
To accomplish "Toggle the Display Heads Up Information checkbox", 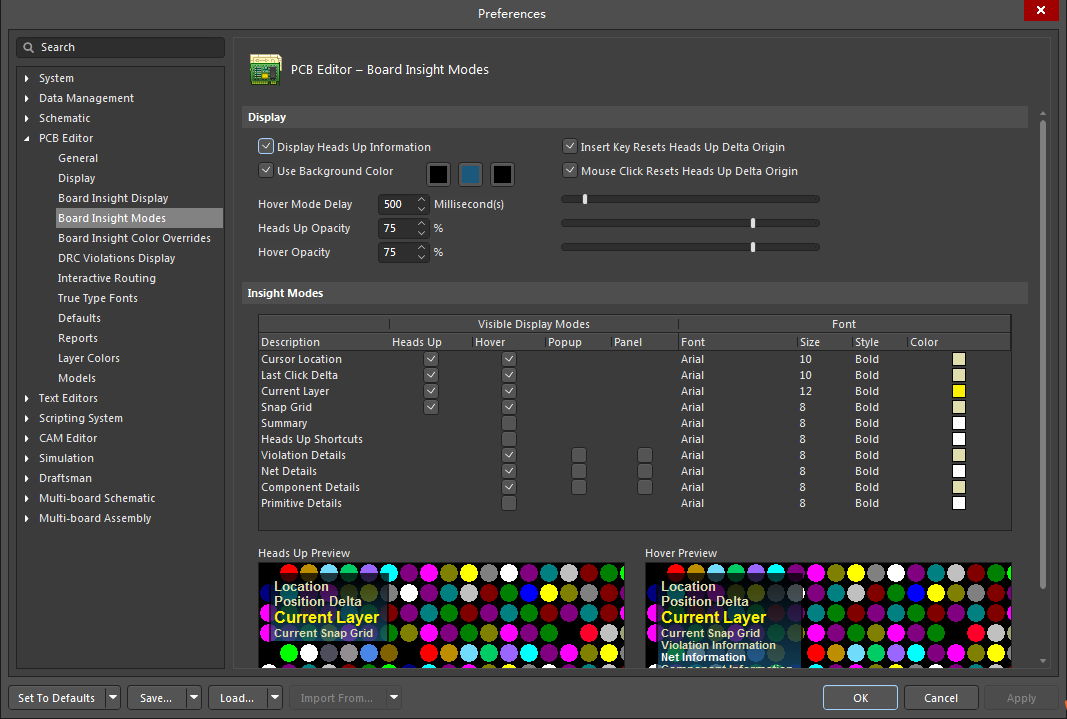I will [266, 146].
